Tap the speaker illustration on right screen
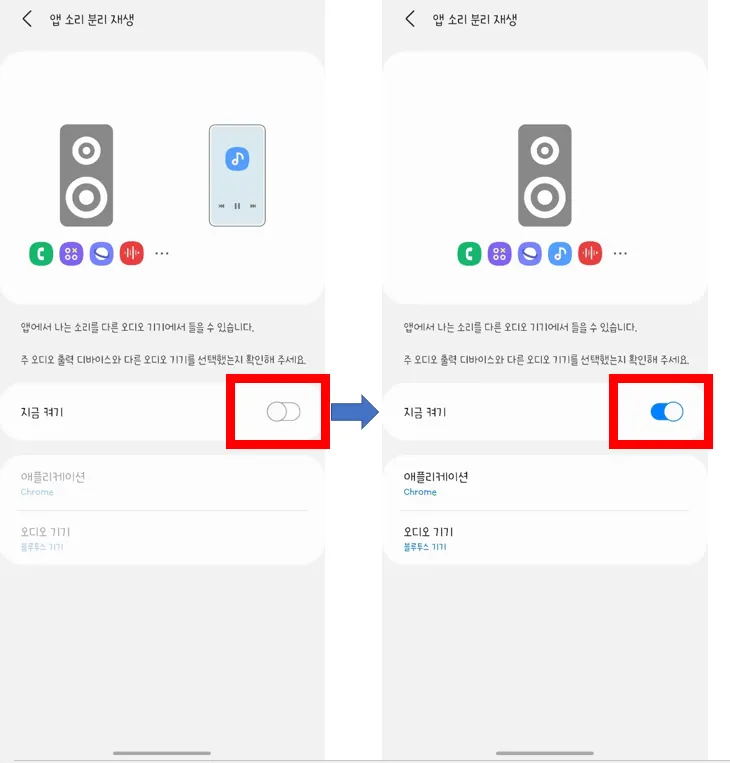 pyautogui.click(x=545, y=175)
